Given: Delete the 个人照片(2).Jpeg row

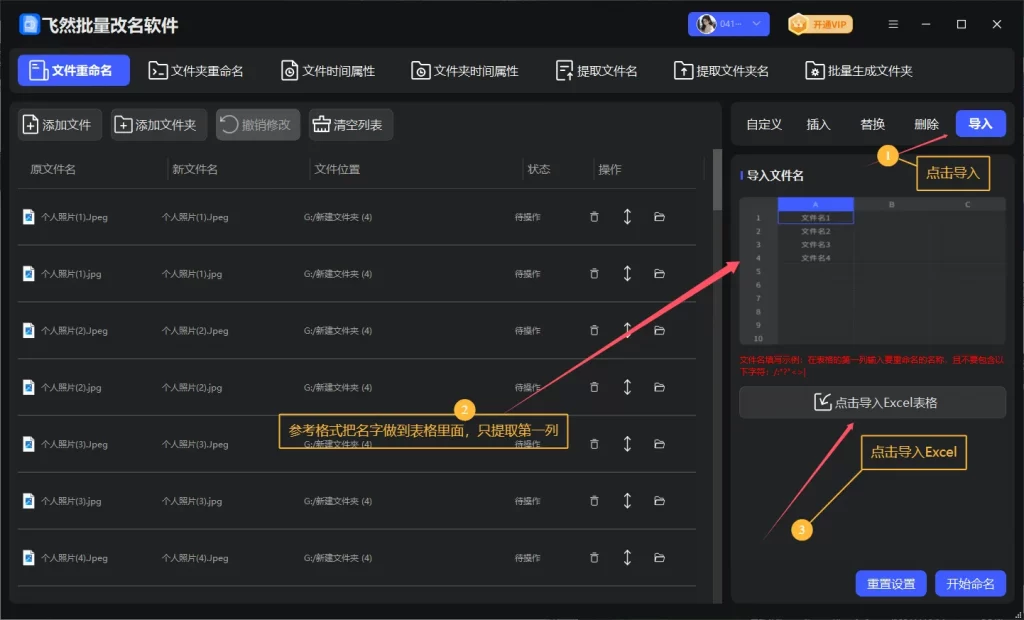Looking at the screenshot, I should [594, 331].
